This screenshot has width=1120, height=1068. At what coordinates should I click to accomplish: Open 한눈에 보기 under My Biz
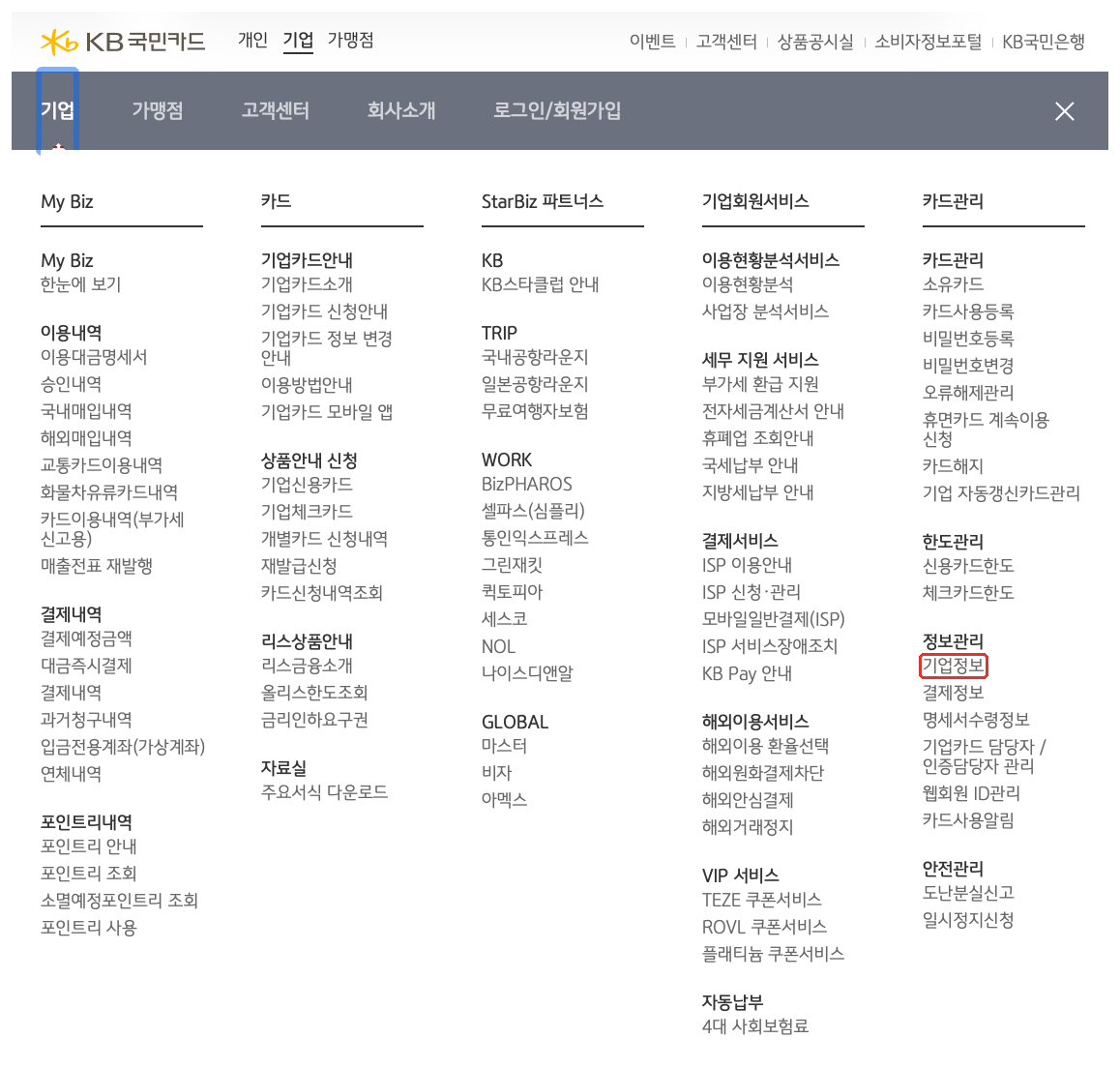click(x=80, y=285)
